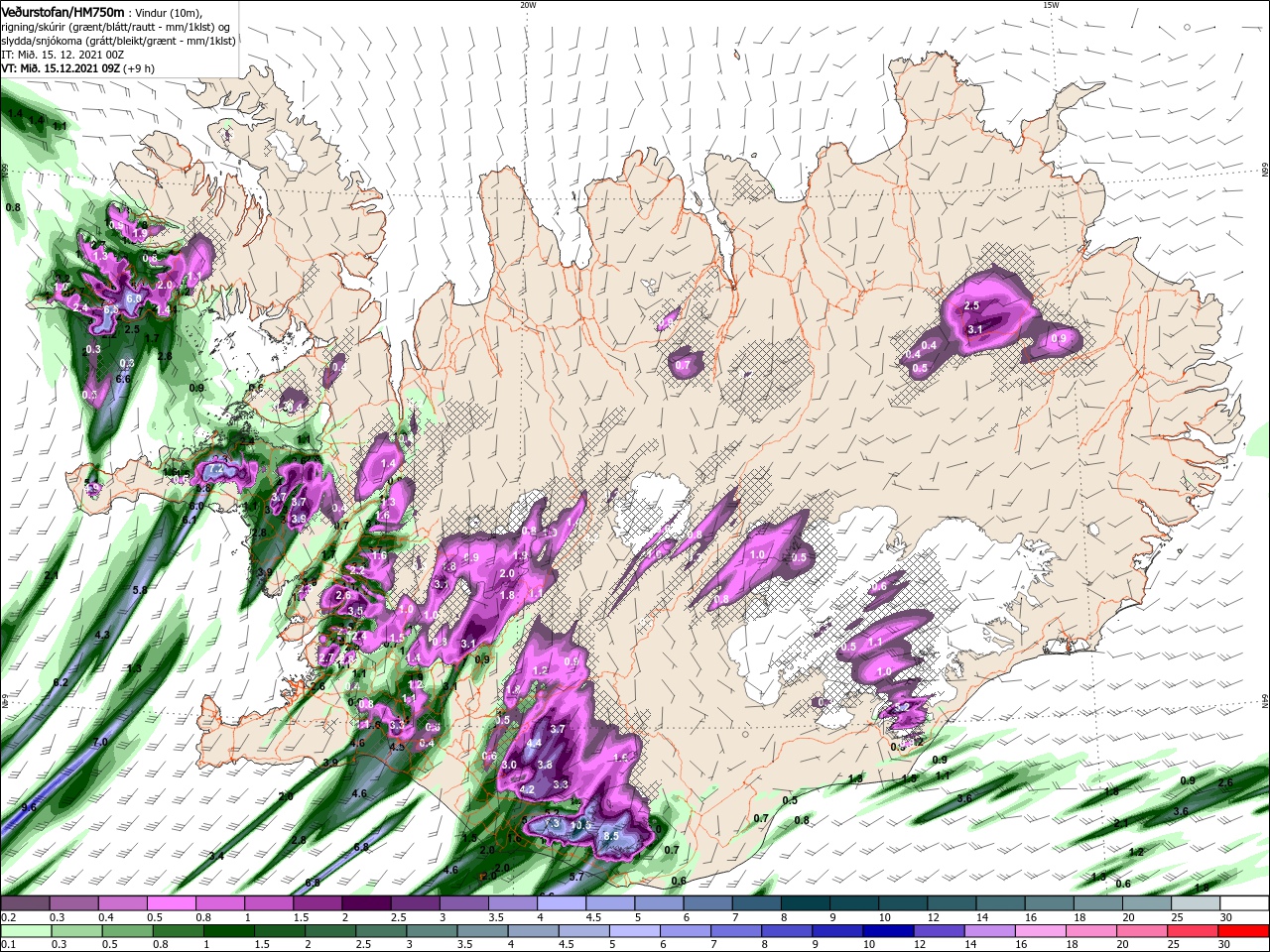Select the slate-blue 6 swatch in the snow legend
This screenshot has height=952, width=1270.
[707, 903]
